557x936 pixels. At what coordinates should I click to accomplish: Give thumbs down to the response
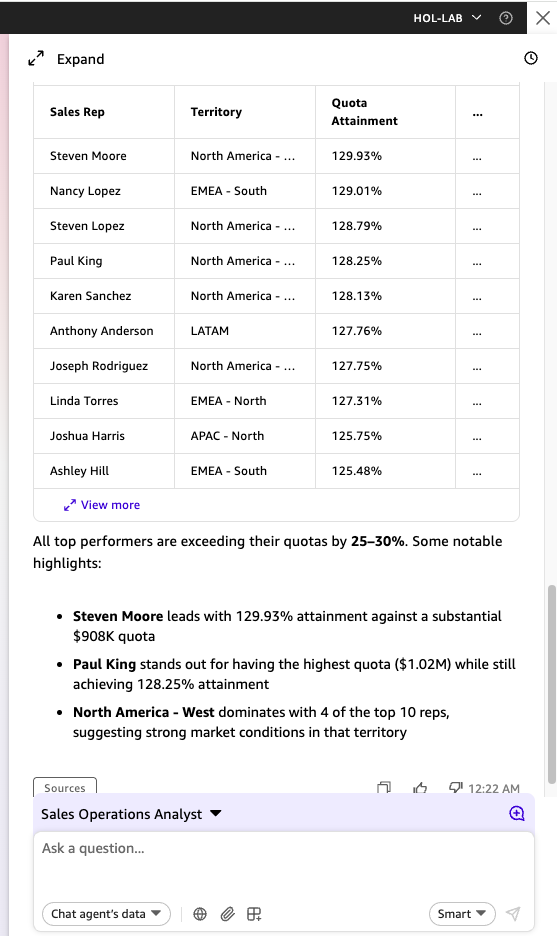(456, 788)
